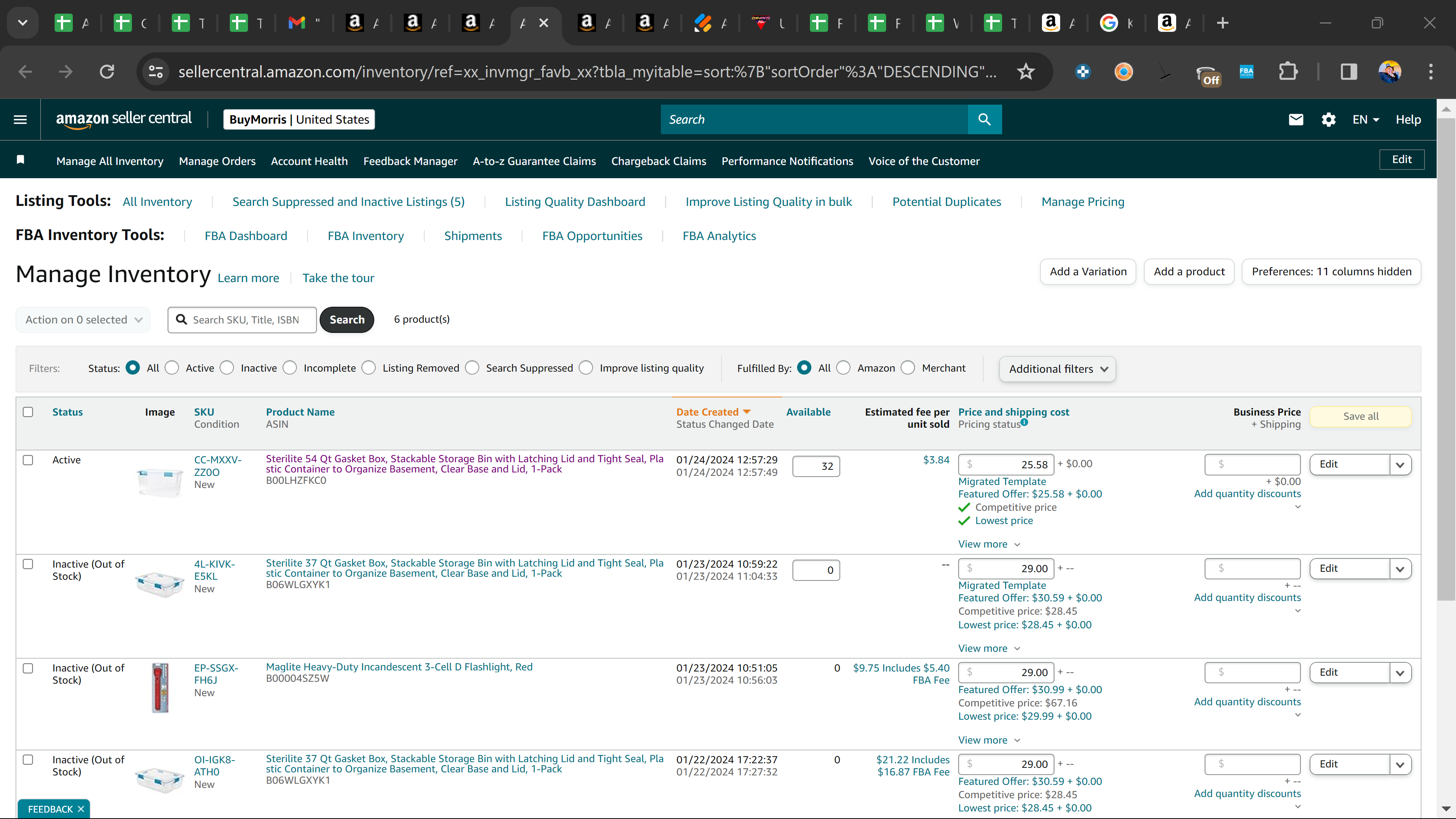Dismiss the FEEDBACK widget with X
The width and height of the screenshot is (1456, 819).
(81, 809)
